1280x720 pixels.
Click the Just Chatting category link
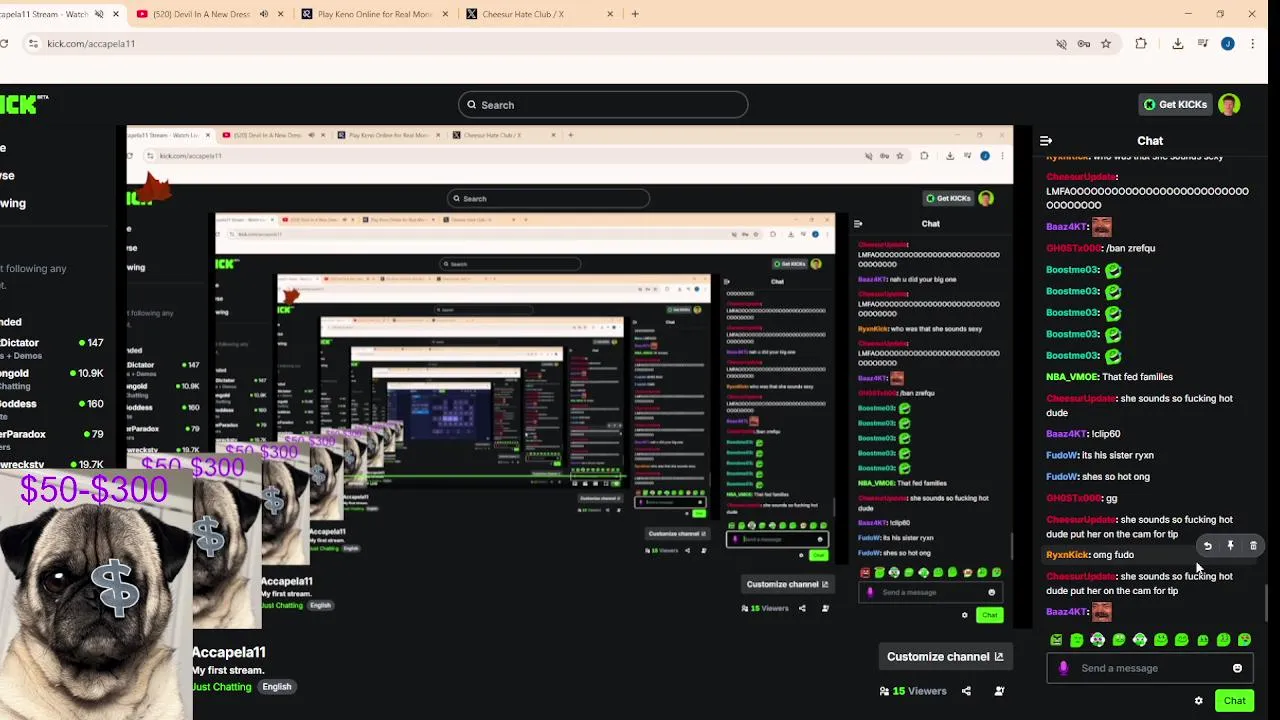click(222, 687)
